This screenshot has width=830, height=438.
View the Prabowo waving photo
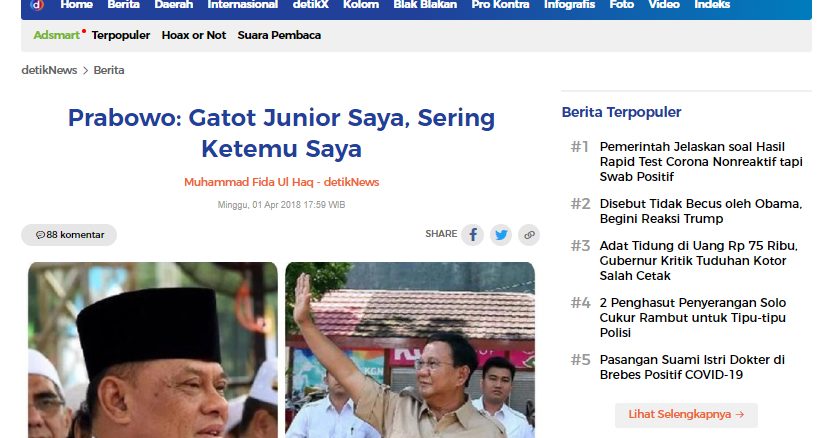pyautogui.click(x=410, y=350)
